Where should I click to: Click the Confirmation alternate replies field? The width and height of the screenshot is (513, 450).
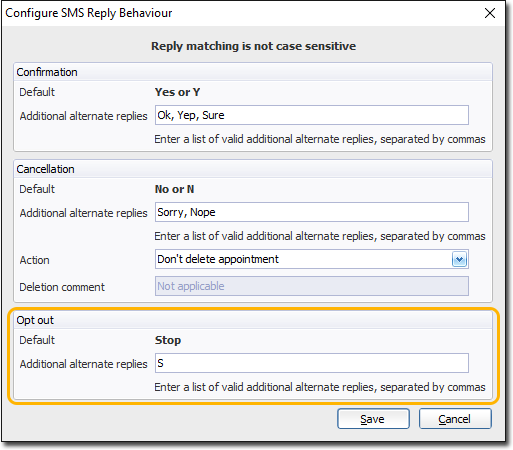[312, 115]
